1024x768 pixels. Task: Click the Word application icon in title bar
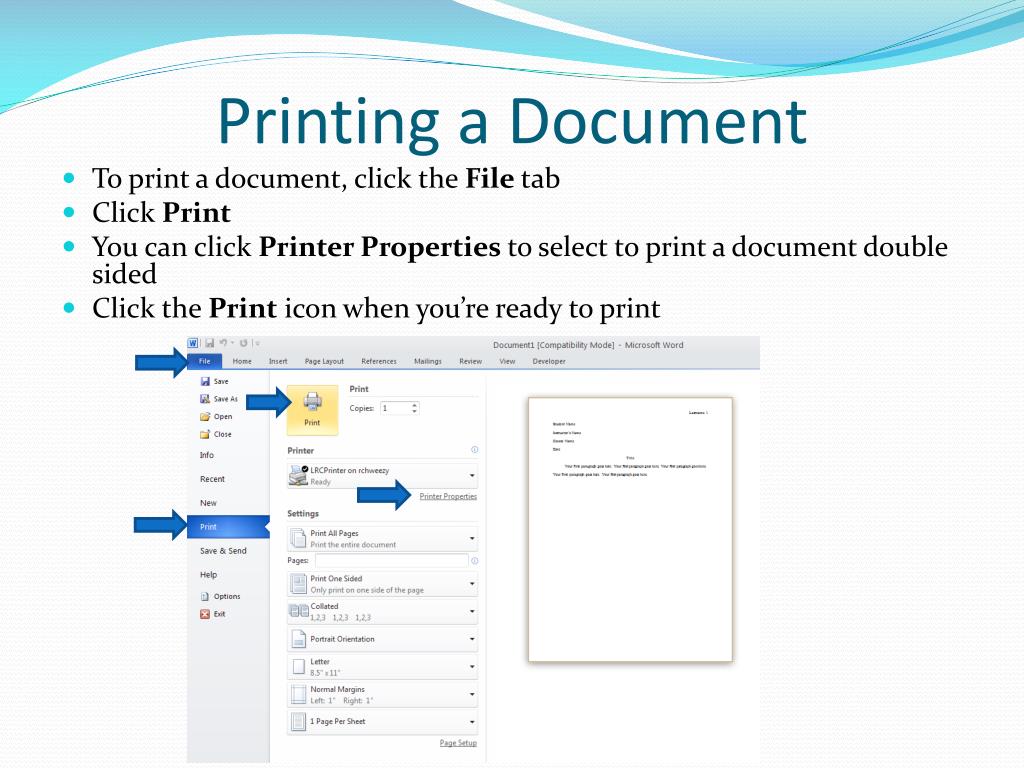193,344
